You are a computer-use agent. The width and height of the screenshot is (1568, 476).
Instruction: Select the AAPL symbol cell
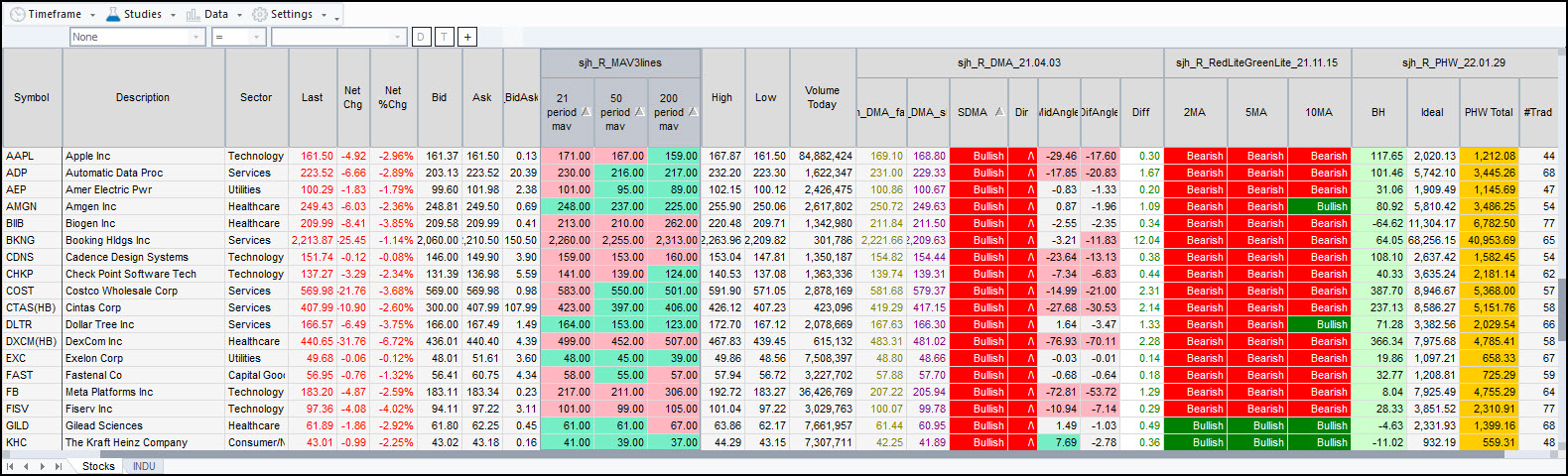[32, 156]
